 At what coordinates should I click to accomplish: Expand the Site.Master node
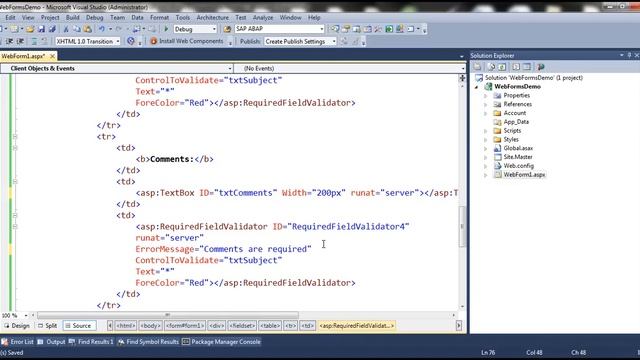(486, 158)
